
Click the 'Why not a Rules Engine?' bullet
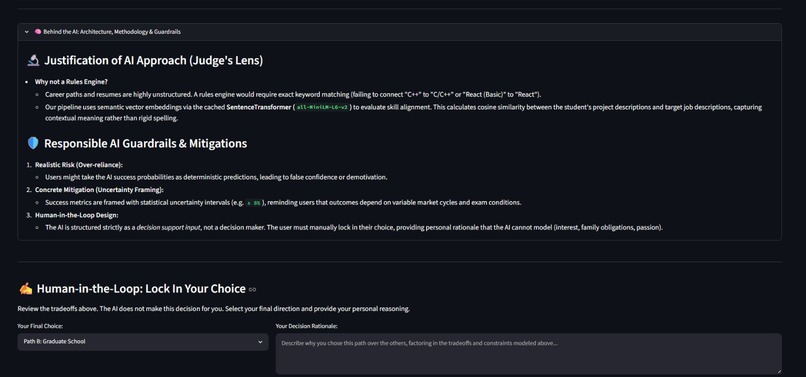point(71,82)
